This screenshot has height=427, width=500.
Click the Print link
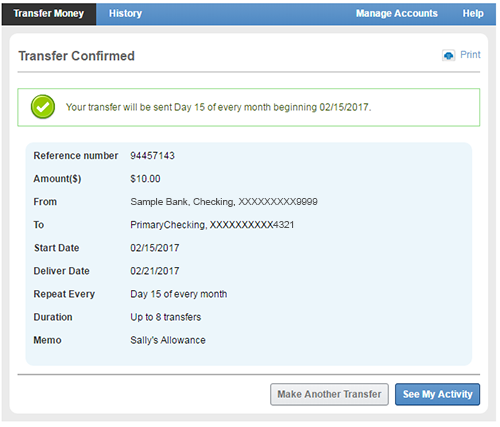pyautogui.click(x=470, y=55)
